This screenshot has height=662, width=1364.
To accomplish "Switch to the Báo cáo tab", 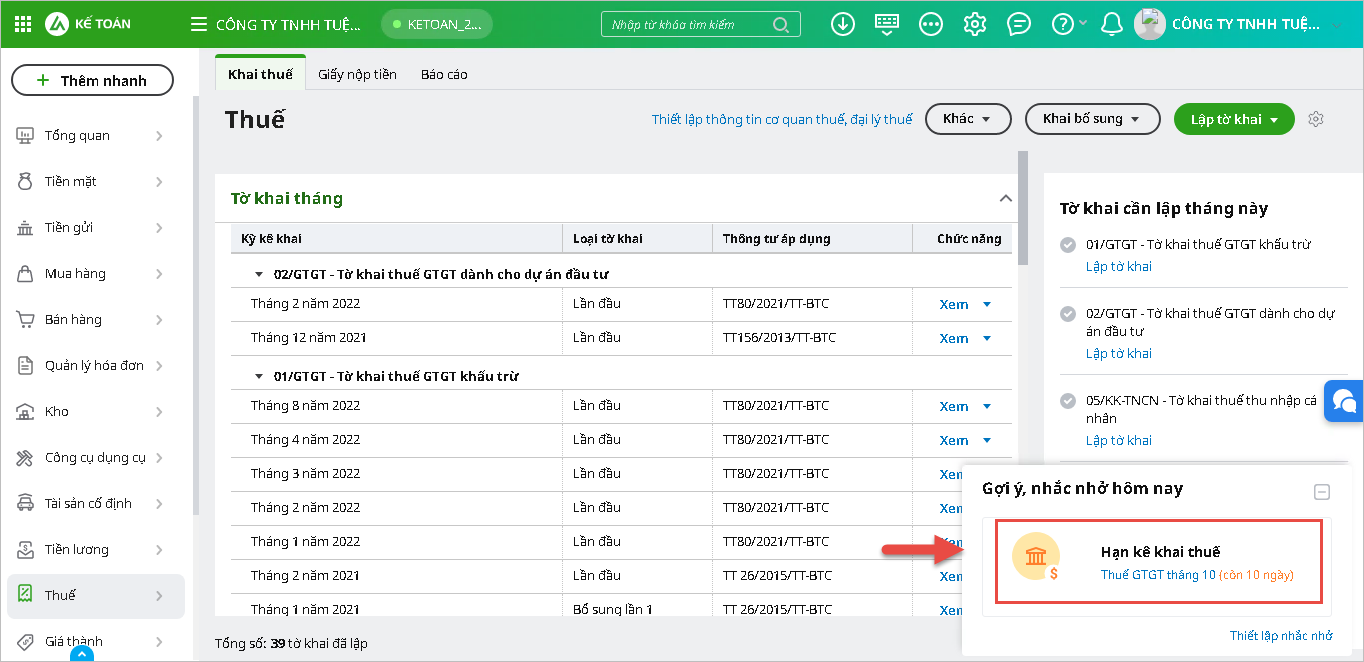I will [444, 74].
